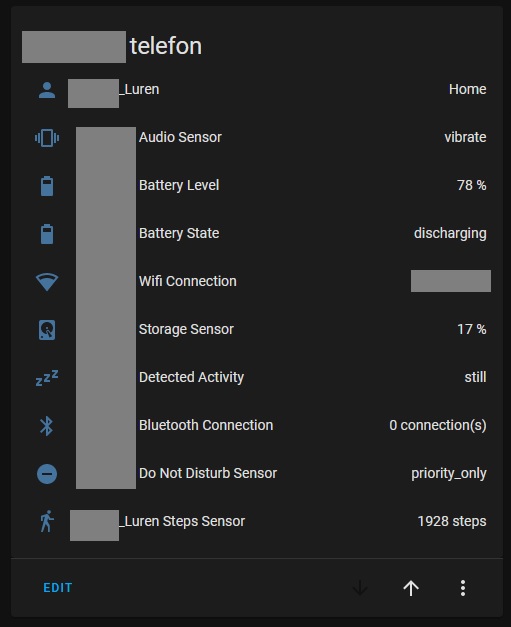Click the Do Not Disturb minus-circle icon

coord(47,474)
